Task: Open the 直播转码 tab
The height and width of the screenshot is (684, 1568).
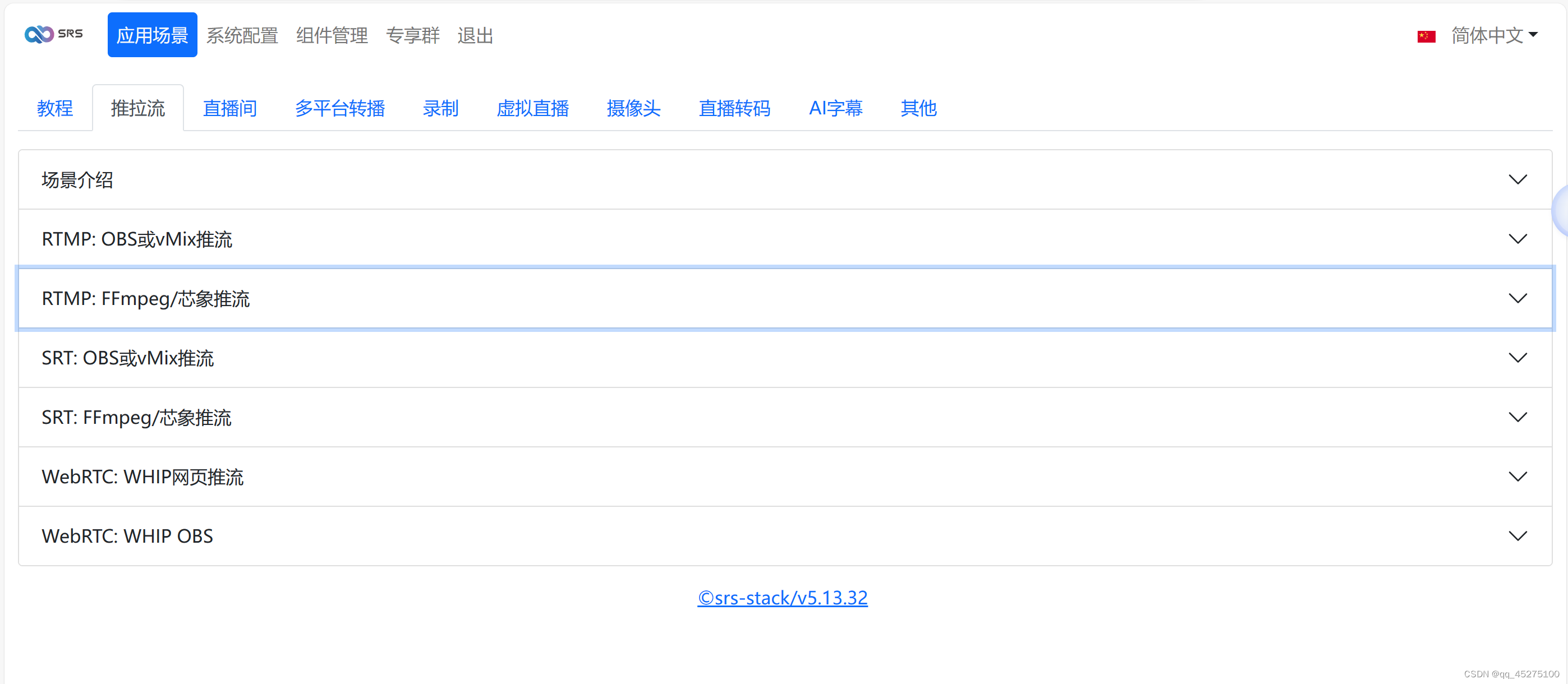Action: [x=735, y=108]
